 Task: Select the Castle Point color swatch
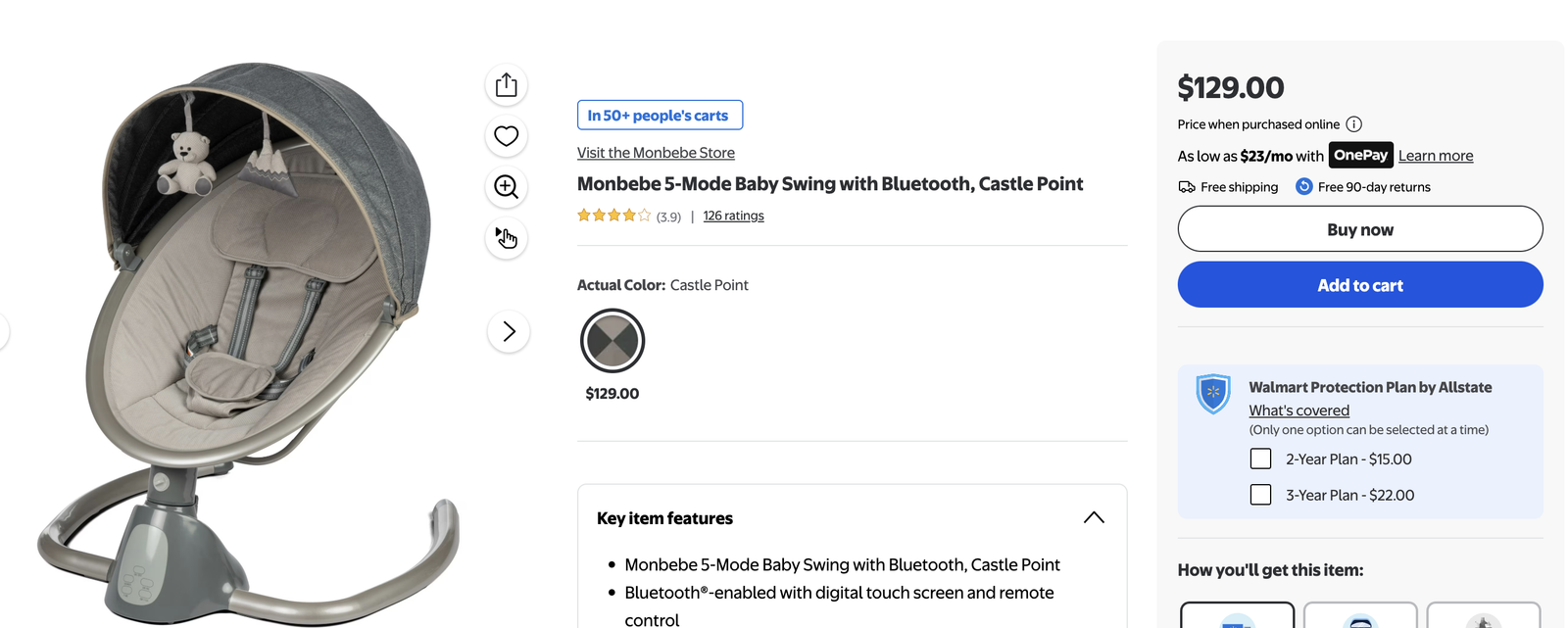pyautogui.click(x=612, y=341)
